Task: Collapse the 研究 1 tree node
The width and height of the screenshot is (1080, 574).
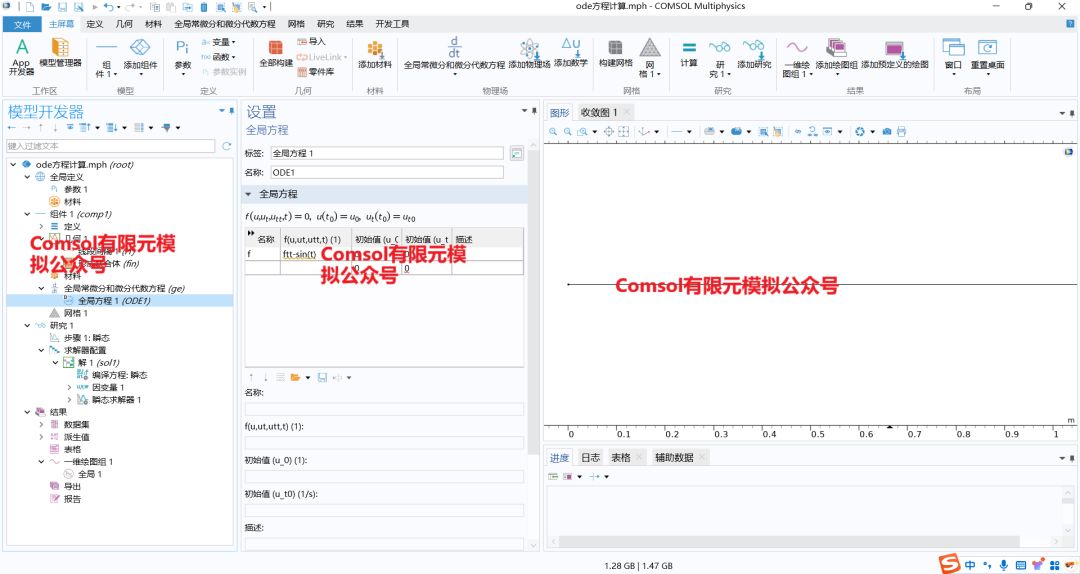Action: point(27,326)
